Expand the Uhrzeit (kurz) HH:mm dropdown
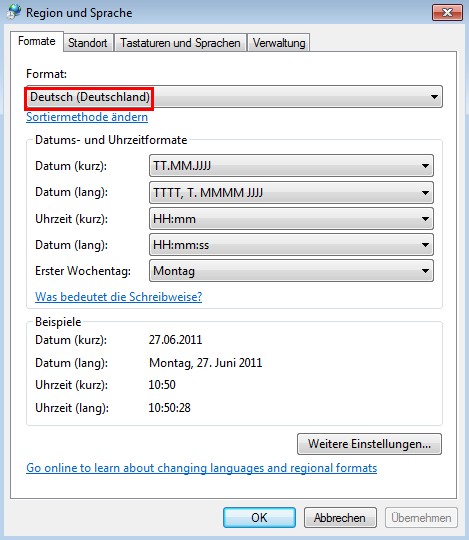Image resolution: width=469 pixels, height=540 pixels. tap(291, 219)
